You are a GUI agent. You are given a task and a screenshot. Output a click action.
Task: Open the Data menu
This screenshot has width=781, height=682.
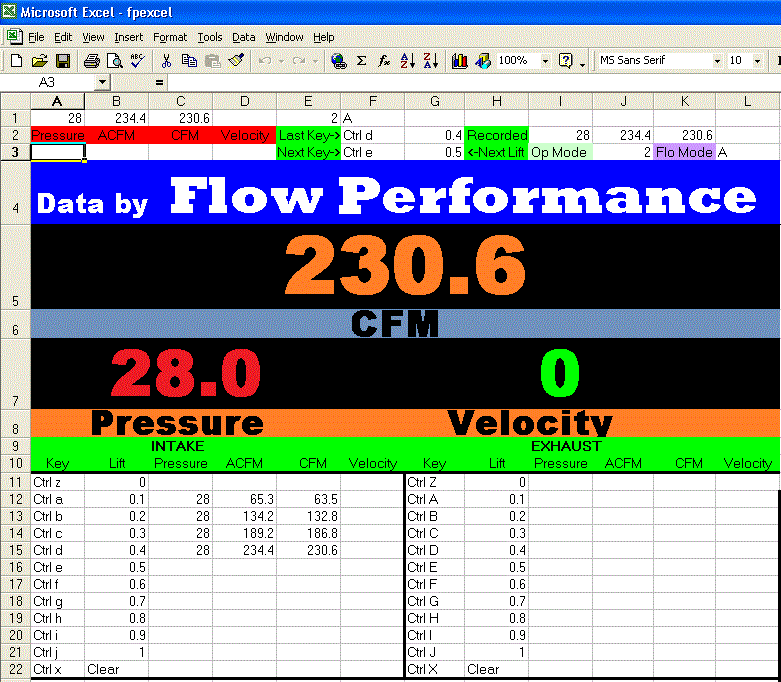point(244,37)
